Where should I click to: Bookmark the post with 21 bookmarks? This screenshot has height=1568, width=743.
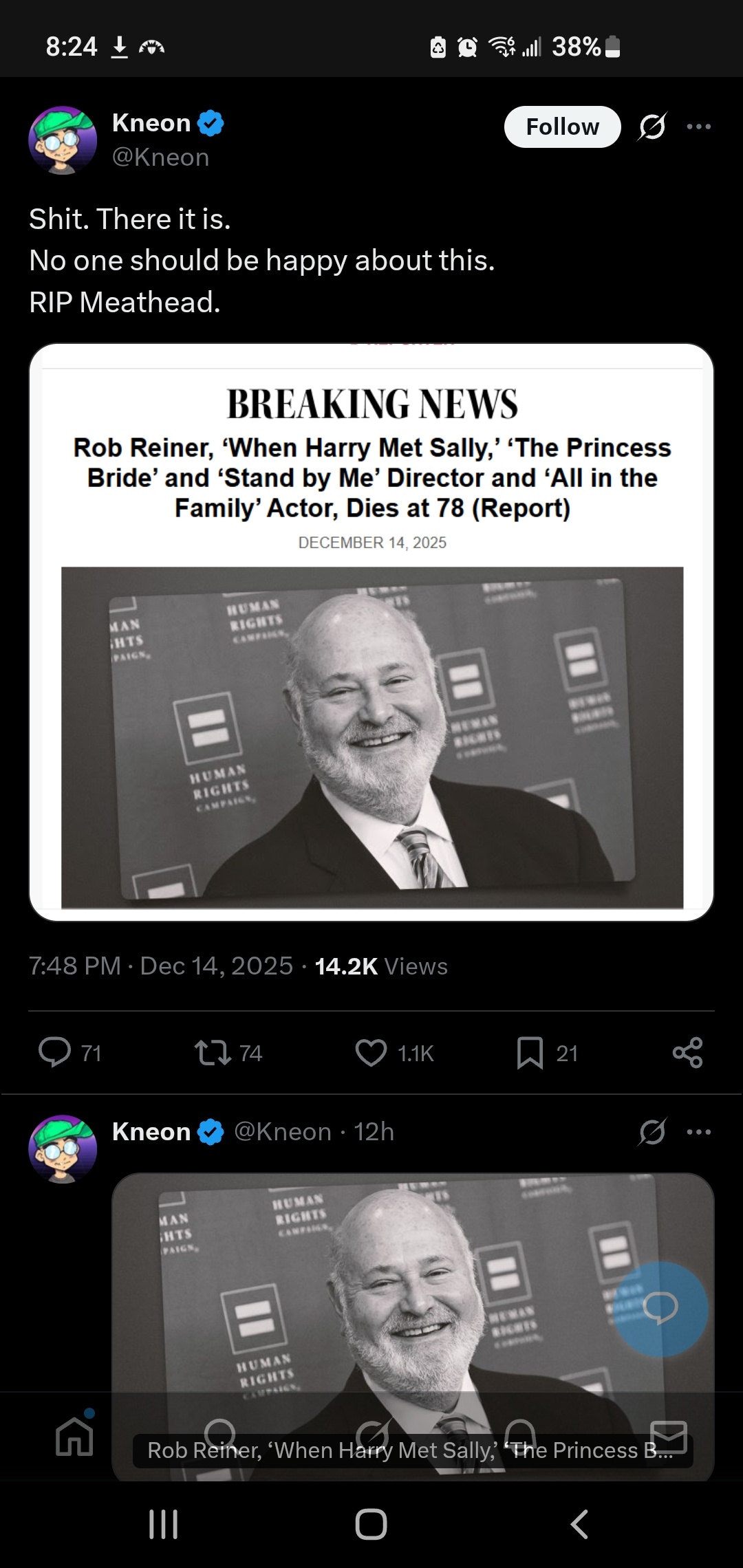pos(530,1053)
